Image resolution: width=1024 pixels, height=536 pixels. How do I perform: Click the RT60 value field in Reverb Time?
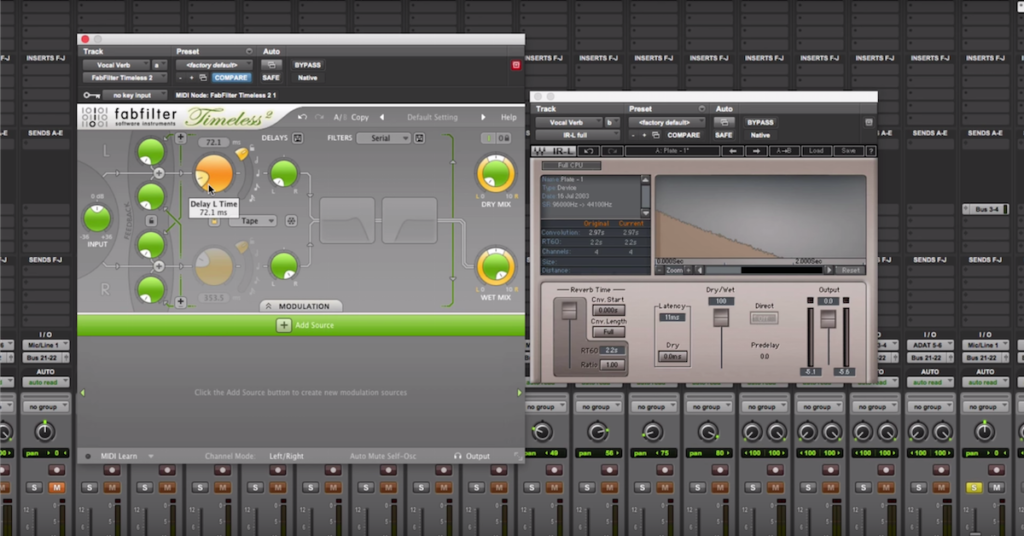coord(612,350)
